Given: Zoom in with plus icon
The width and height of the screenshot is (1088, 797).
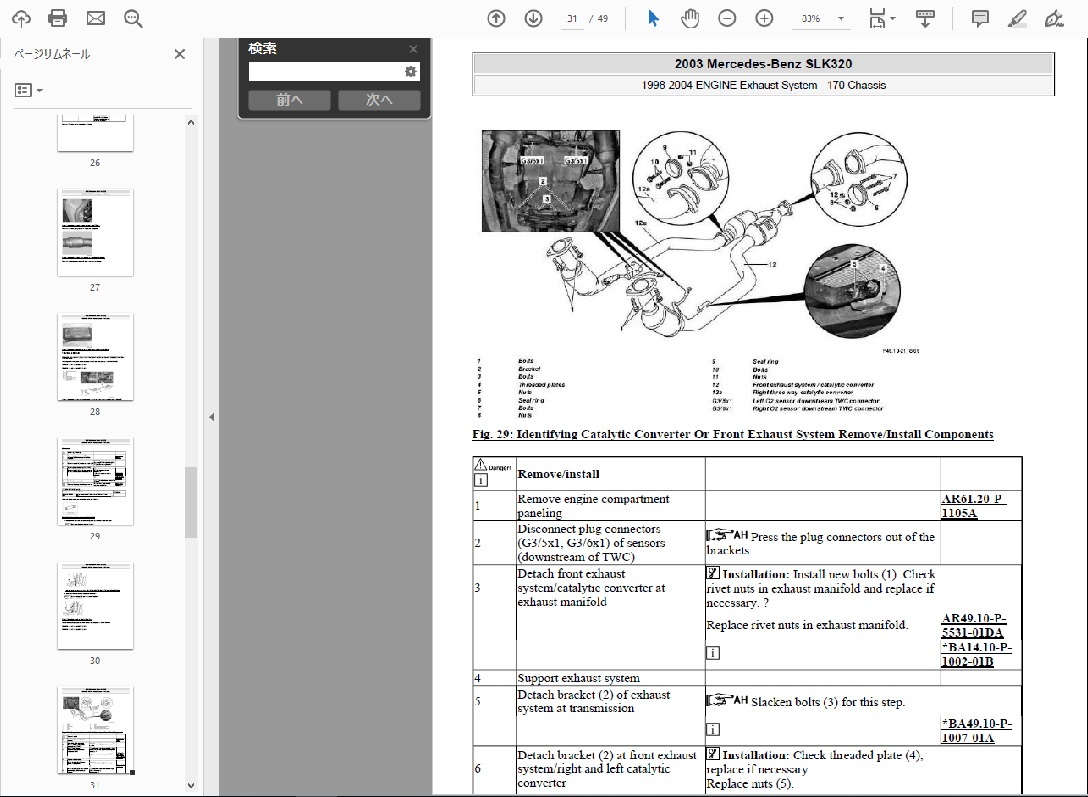Looking at the screenshot, I should pos(764,18).
